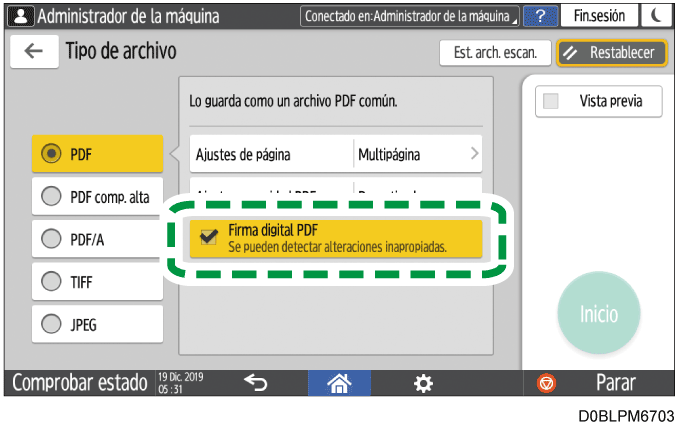679x427 pixels.
Task: Start scan with the Inicio button
Action: pos(599,314)
